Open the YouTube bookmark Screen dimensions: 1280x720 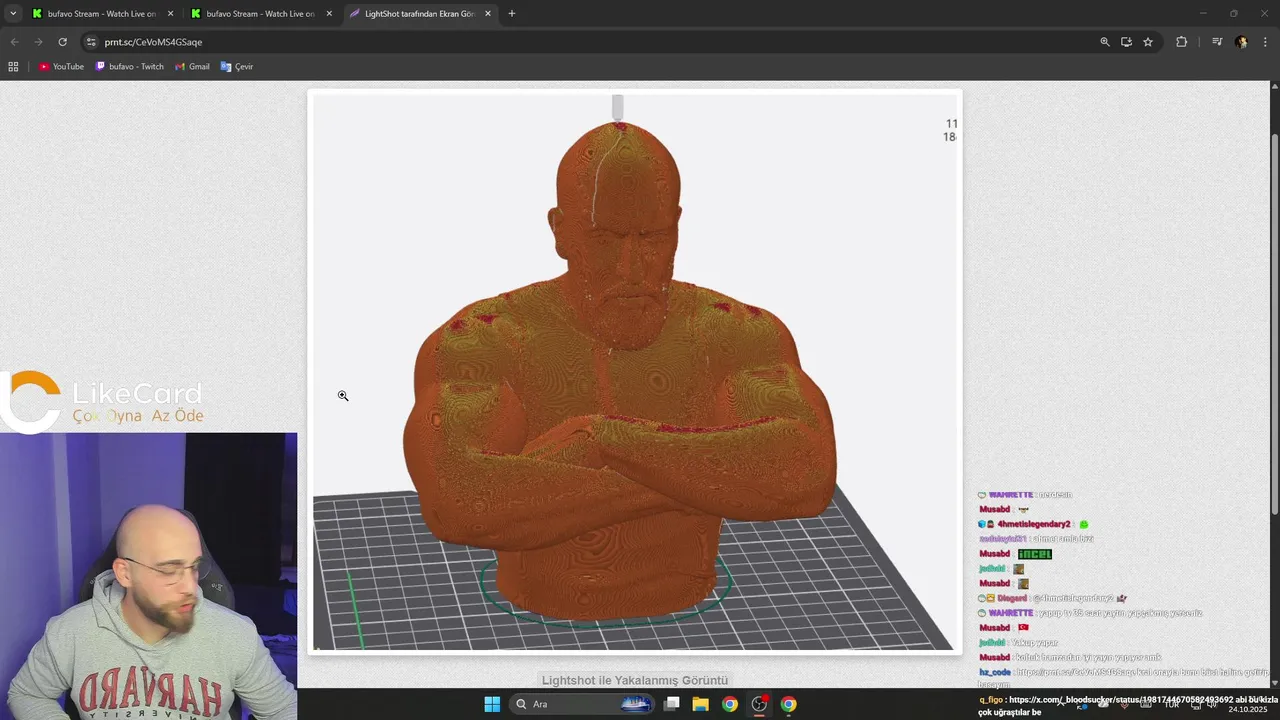click(x=61, y=67)
